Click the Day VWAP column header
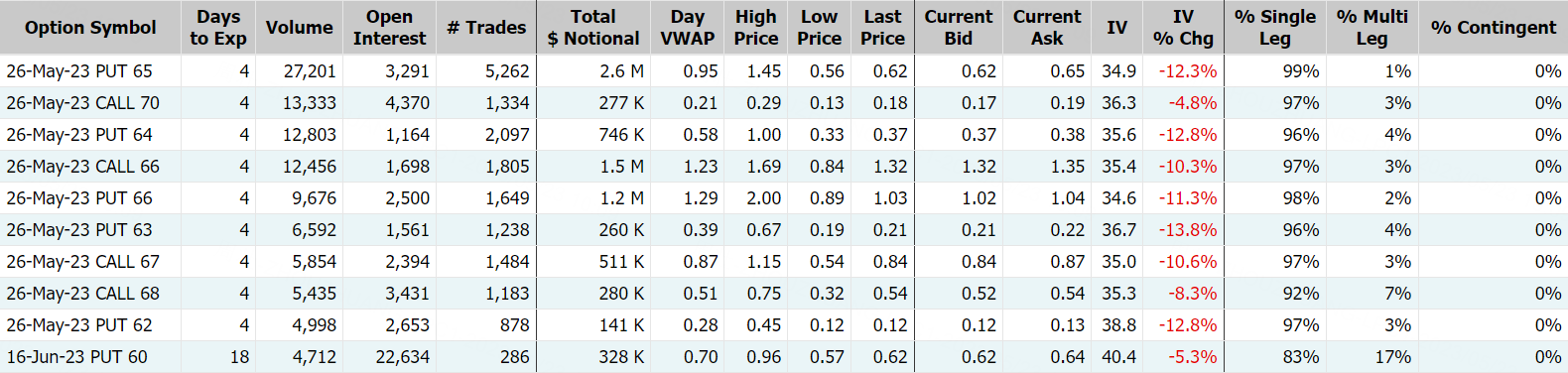The image size is (1568, 373). 688,28
